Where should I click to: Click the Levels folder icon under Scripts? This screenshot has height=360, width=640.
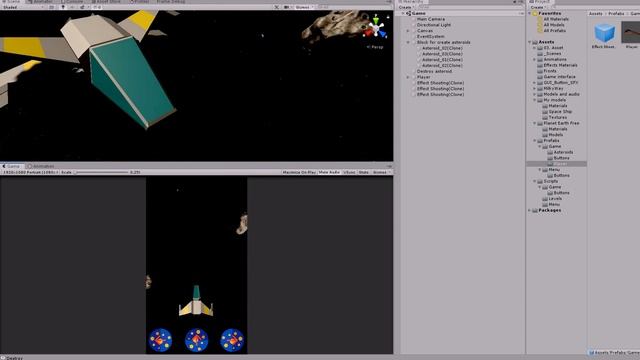(545, 198)
